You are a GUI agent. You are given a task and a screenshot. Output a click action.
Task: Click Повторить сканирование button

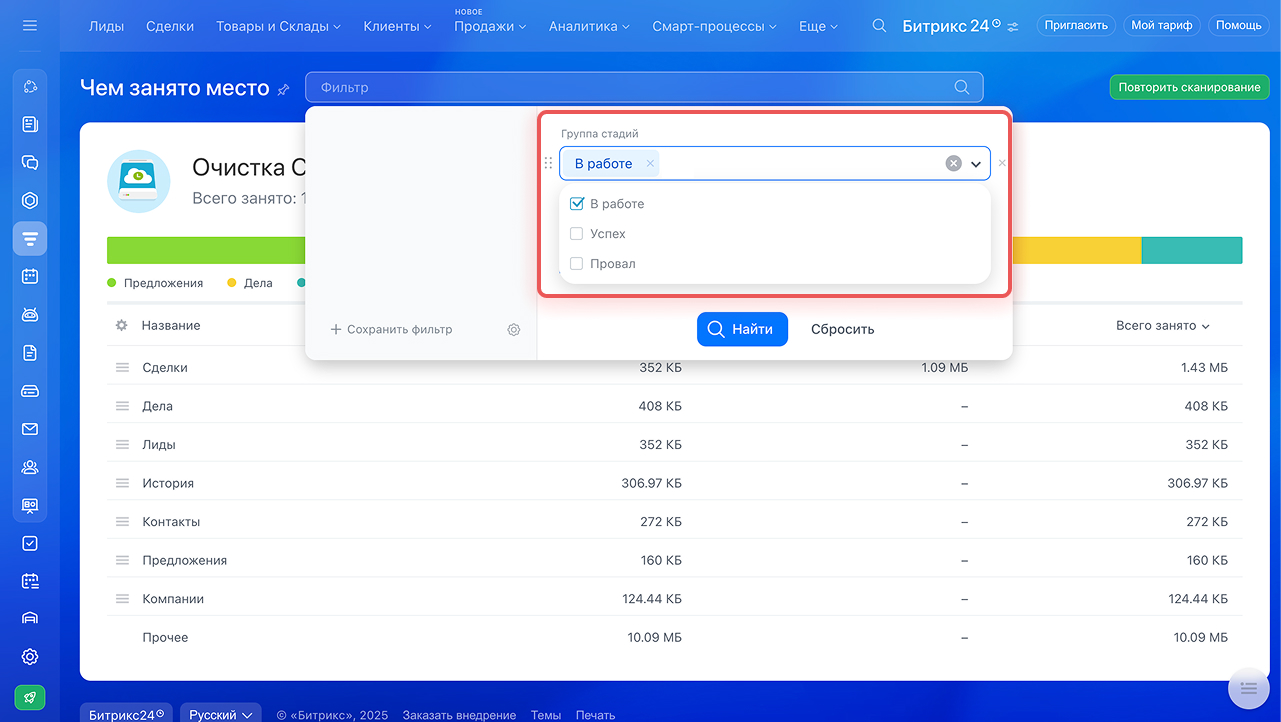tap(1189, 87)
